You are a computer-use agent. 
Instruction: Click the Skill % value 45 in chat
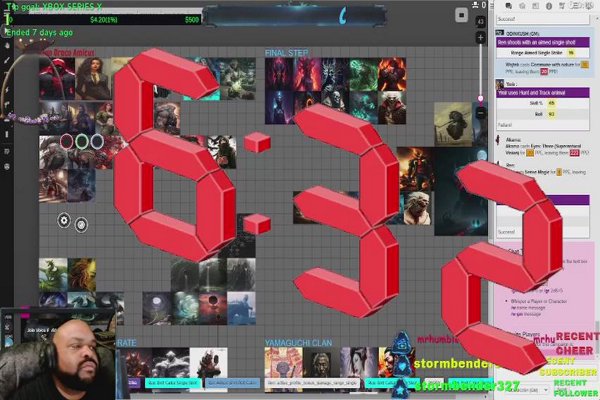551,103
